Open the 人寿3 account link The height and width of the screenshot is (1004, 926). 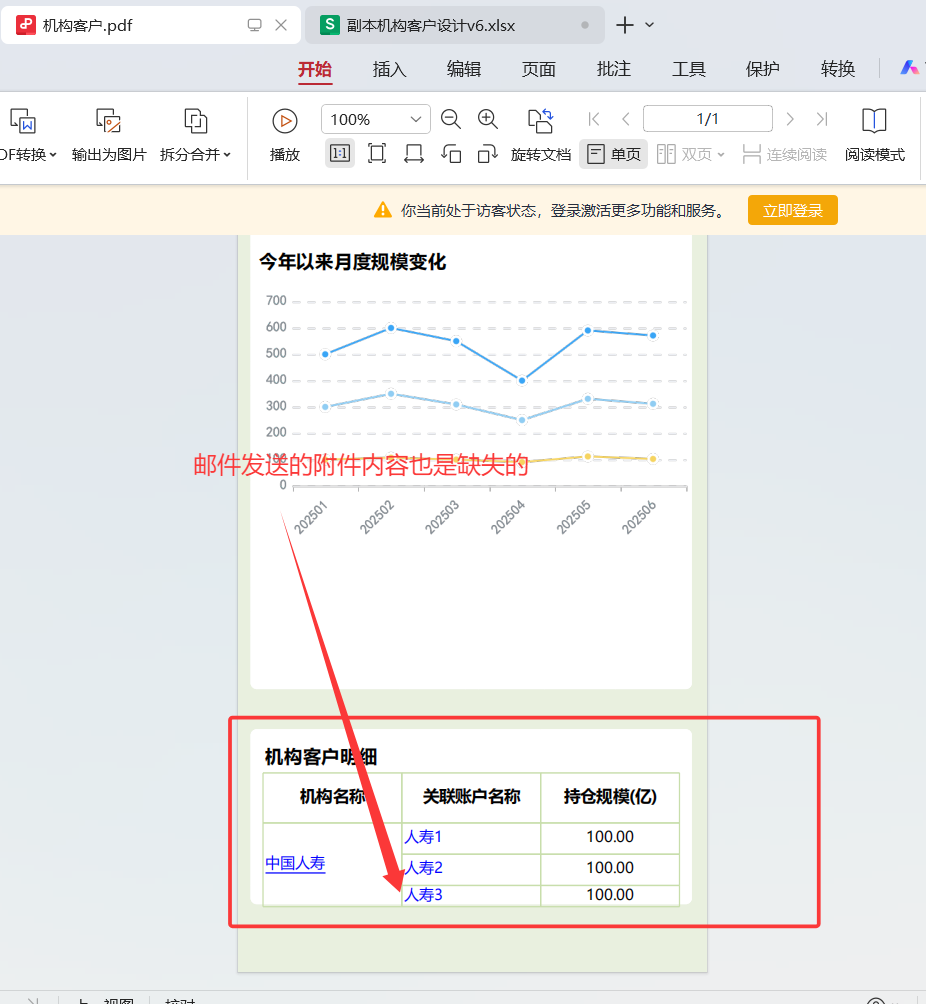423,895
